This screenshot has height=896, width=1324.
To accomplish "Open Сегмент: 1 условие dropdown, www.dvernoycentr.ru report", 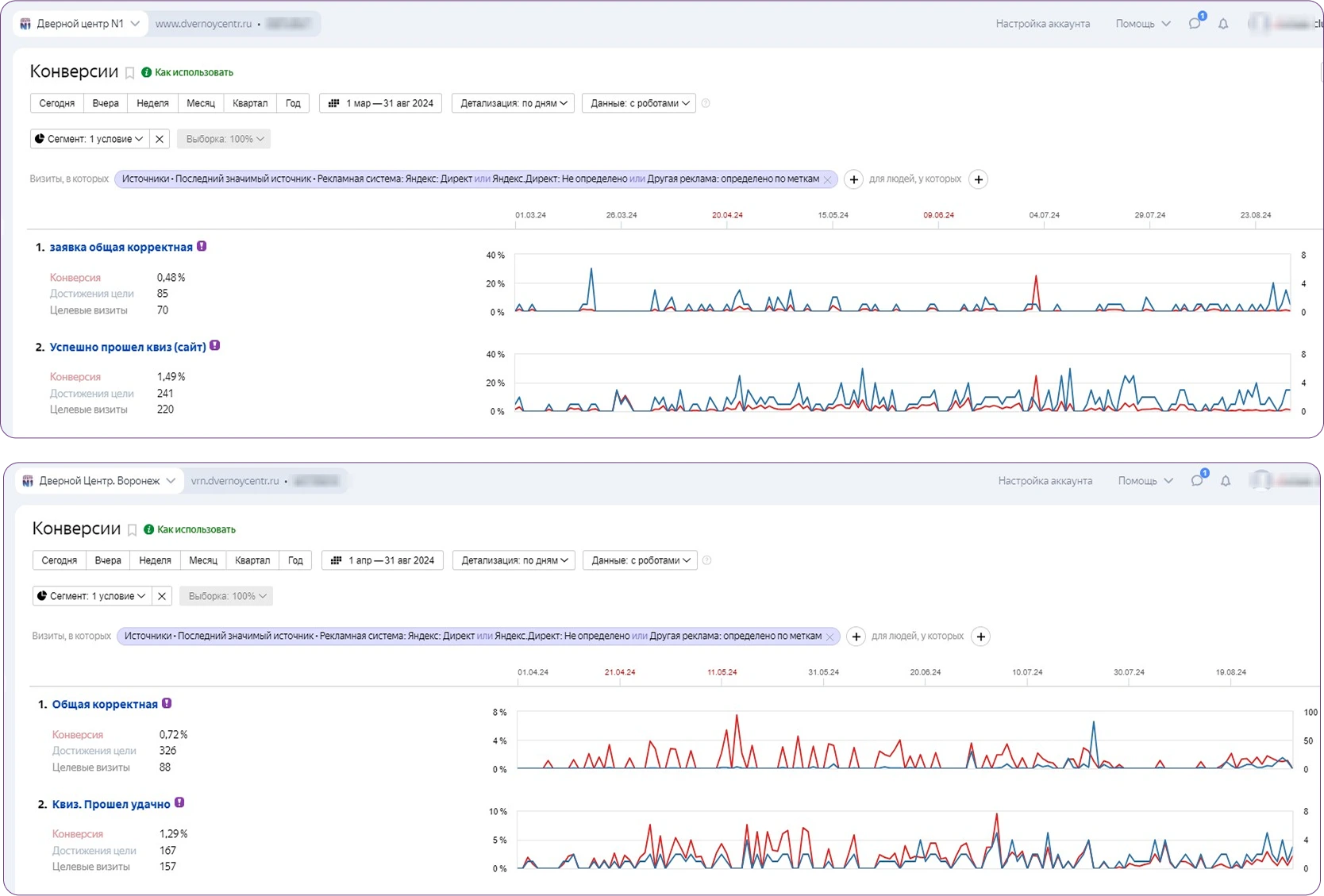I will [x=90, y=139].
